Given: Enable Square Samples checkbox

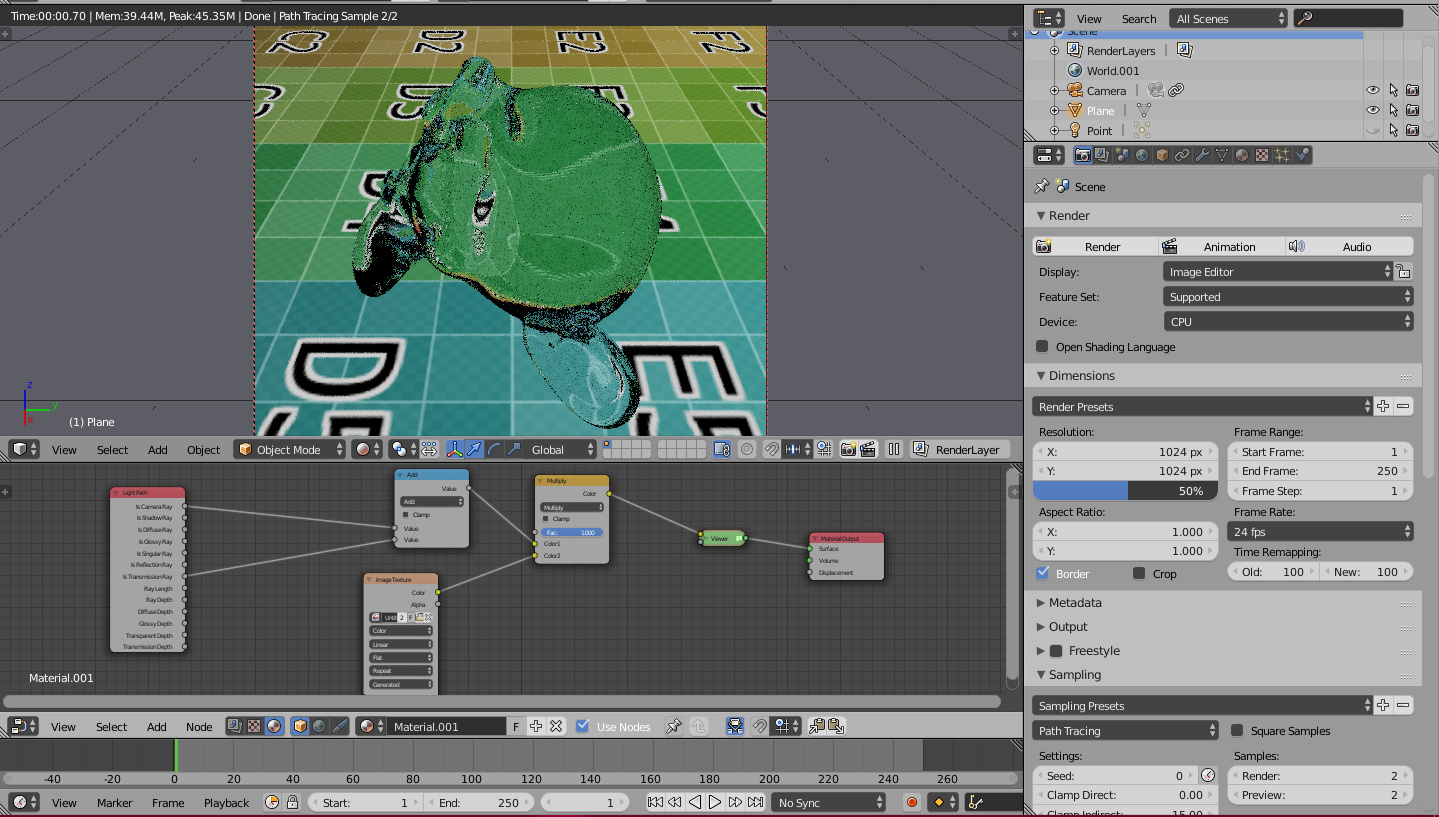Looking at the screenshot, I should click(x=1237, y=730).
